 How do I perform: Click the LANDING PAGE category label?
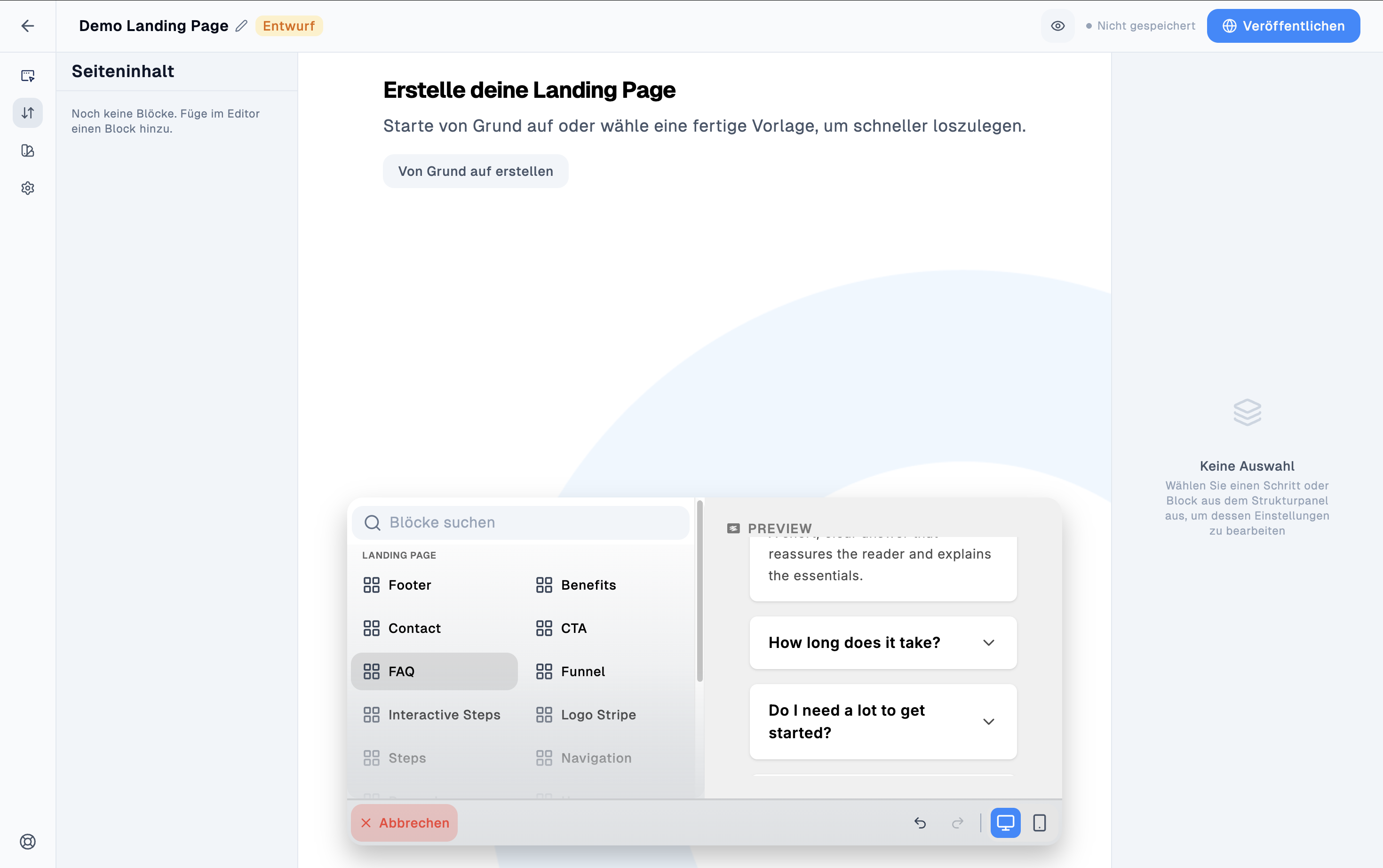pos(399,555)
